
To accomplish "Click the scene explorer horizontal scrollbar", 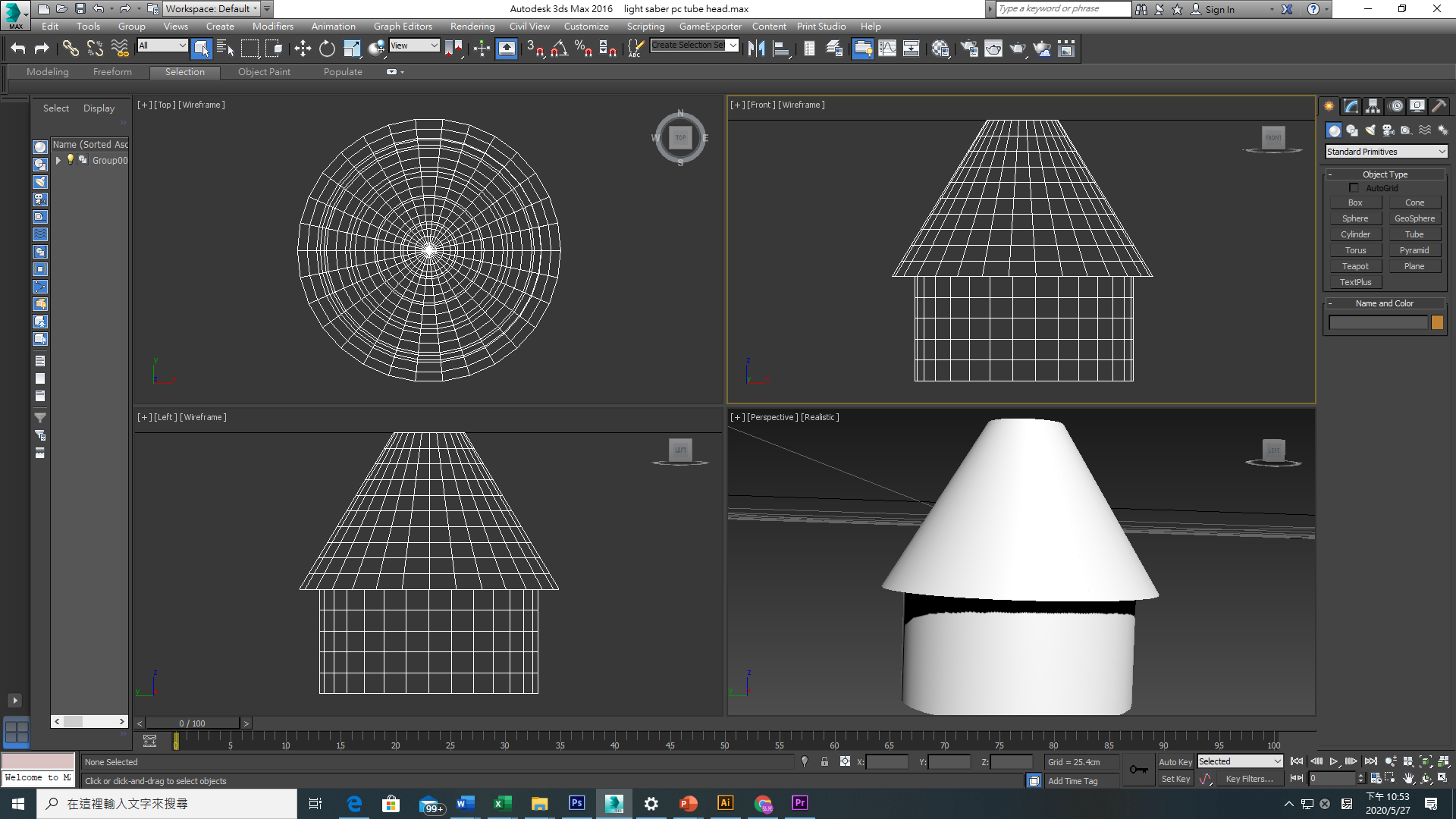I will (x=89, y=721).
